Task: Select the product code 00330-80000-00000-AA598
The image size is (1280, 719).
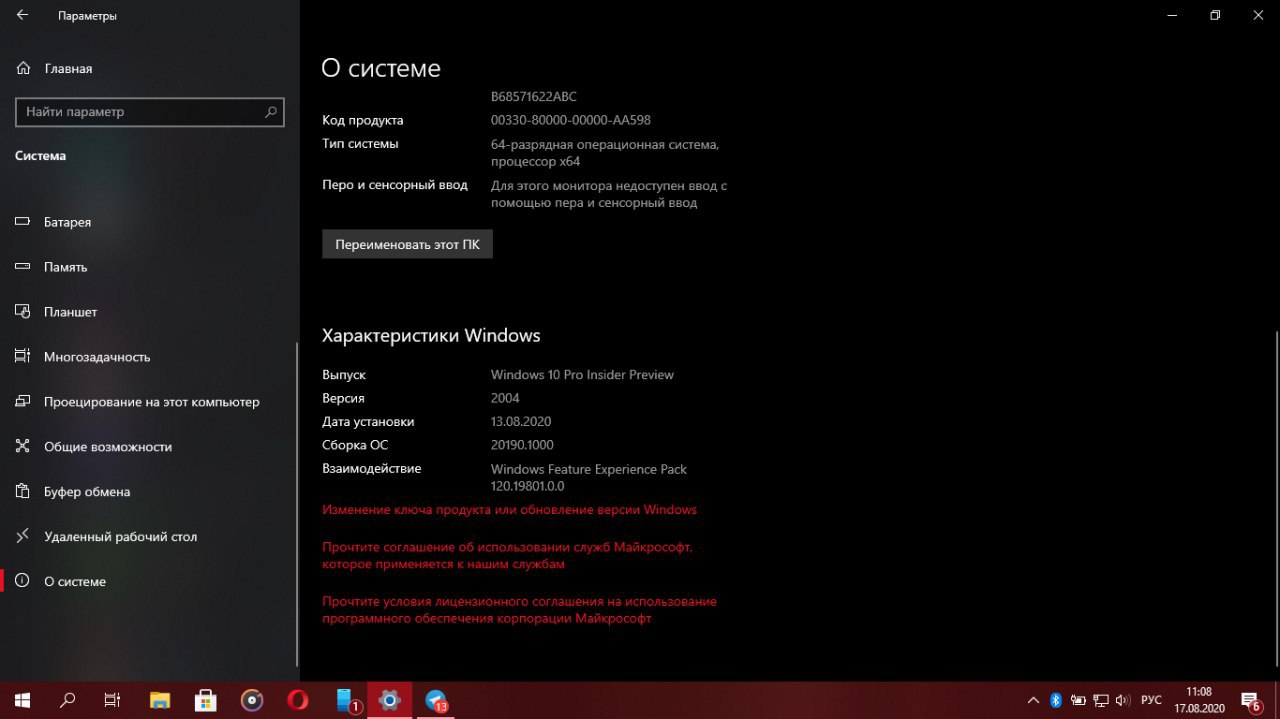Action: [x=570, y=120]
